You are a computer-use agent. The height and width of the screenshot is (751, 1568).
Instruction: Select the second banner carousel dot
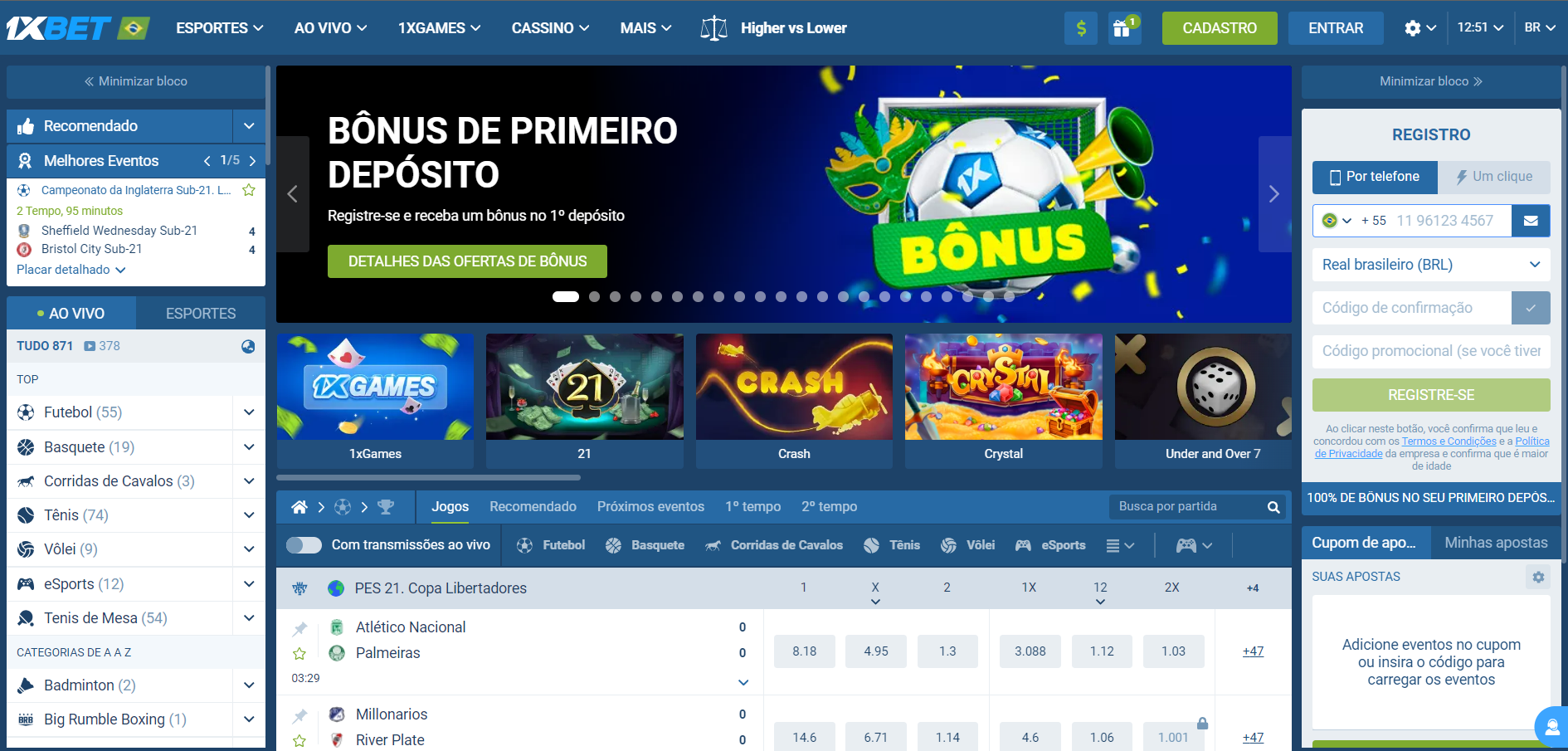point(594,296)
